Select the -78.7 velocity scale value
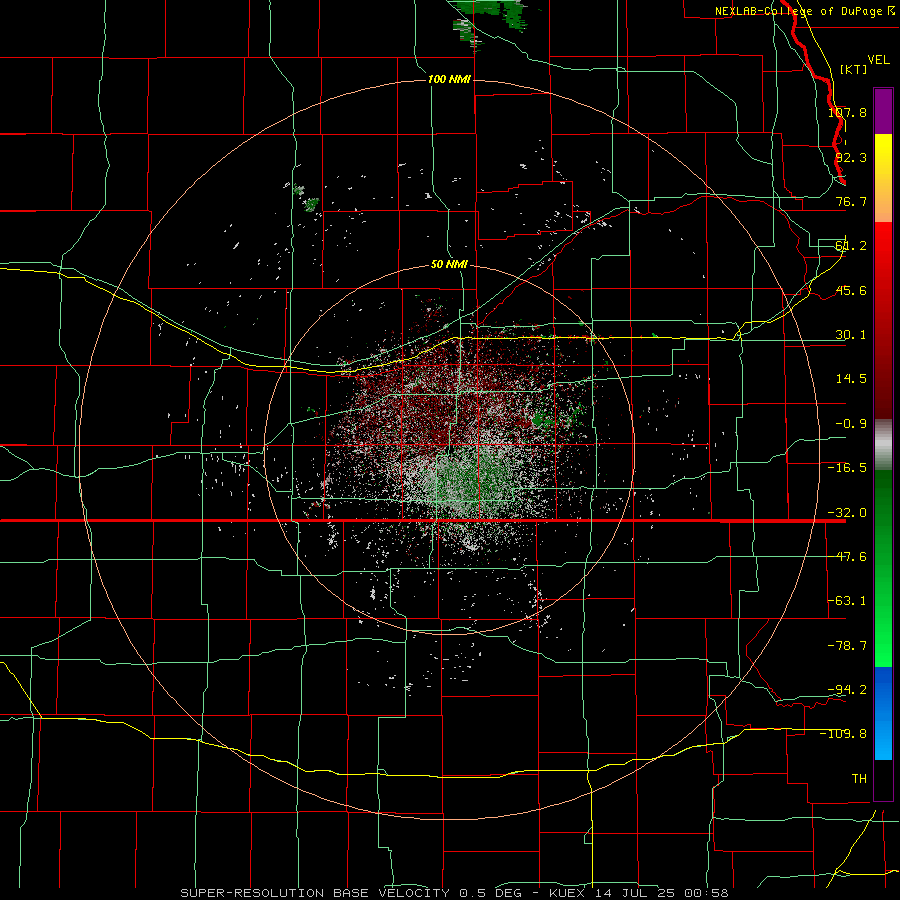The height and width of the screenshot is (900, 900). pos(847,646)
